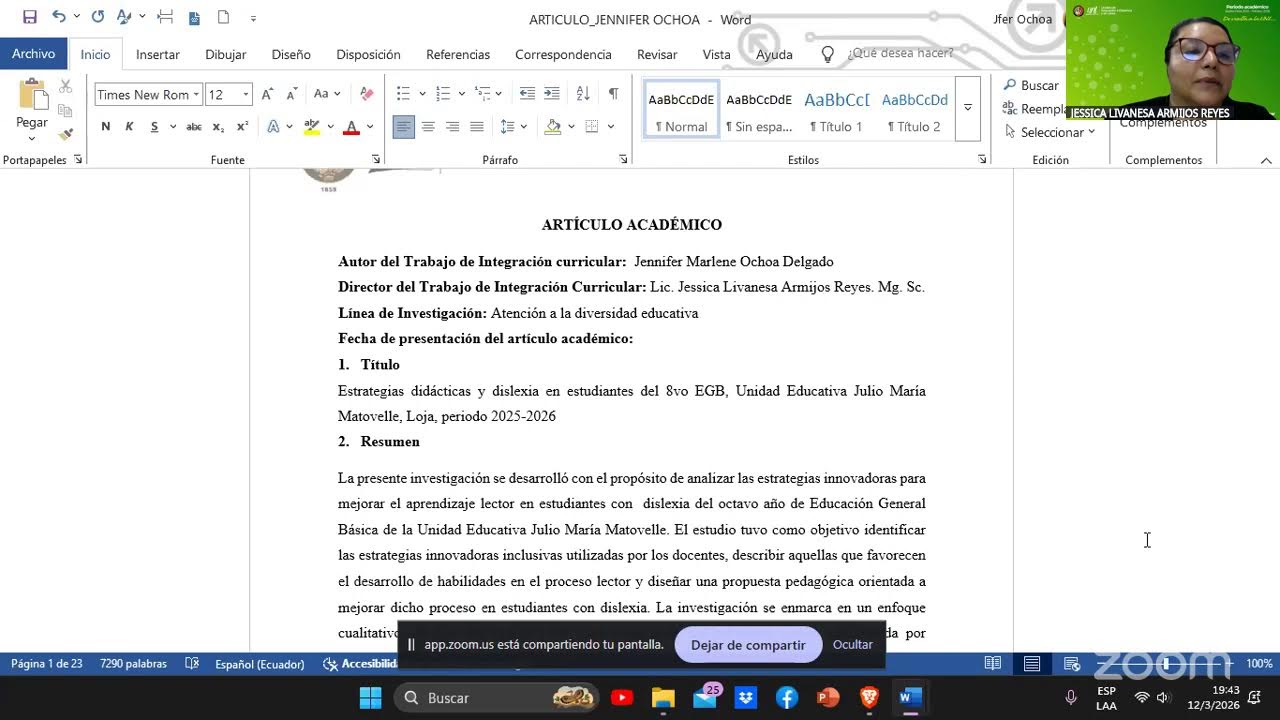Switch to read mode view in status bar
1280x720 pixels.
[x=993, y=664]
